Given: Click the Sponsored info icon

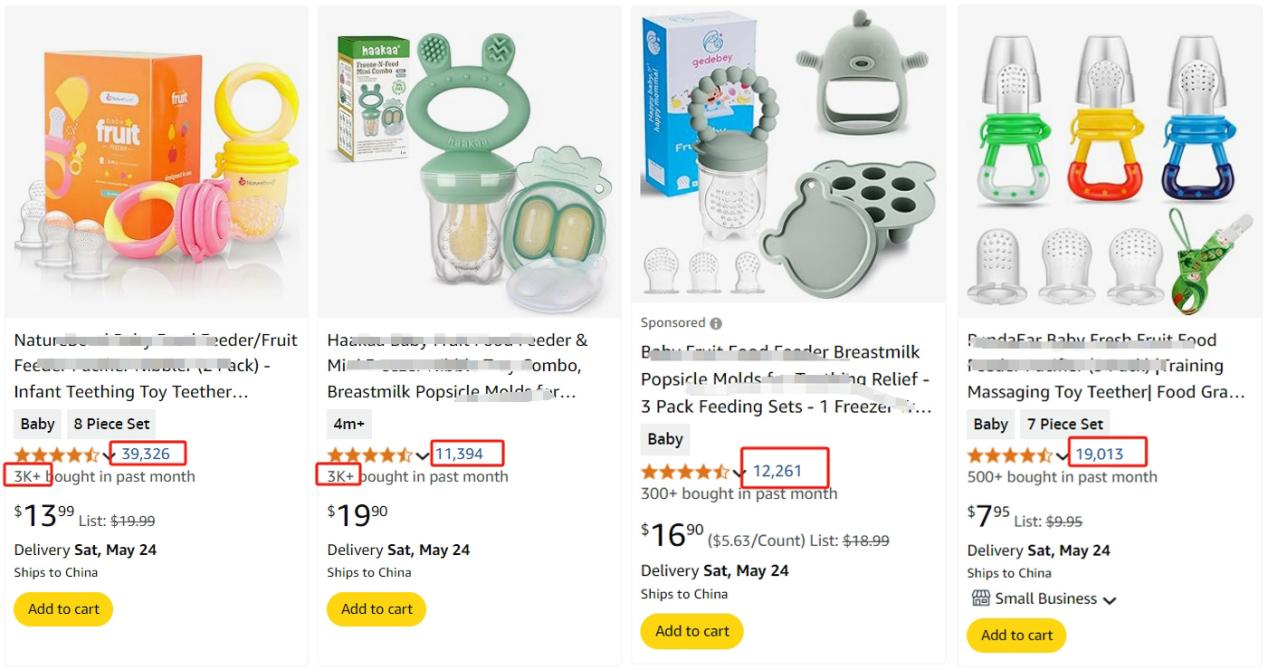Looking at the screenshot, I should [716, 323].
